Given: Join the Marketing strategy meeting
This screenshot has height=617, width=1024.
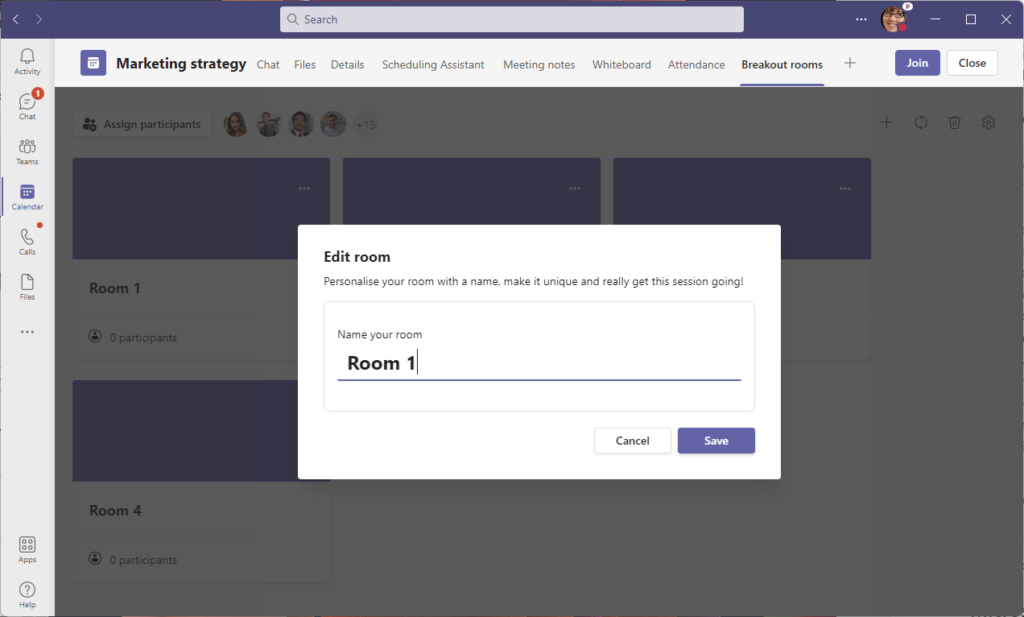Looking at the screenshot, I should pos(917,63).
